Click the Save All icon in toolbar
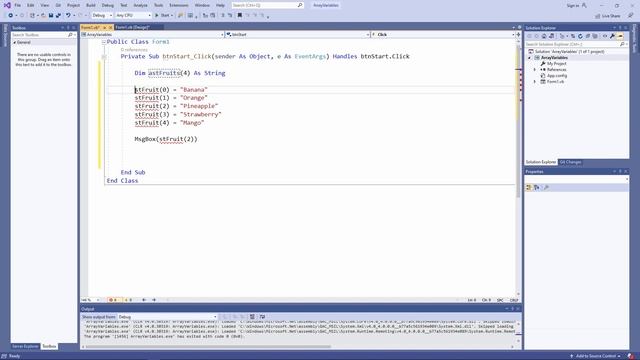Viewport: 640px width, 360px height. tap(58, 15)
